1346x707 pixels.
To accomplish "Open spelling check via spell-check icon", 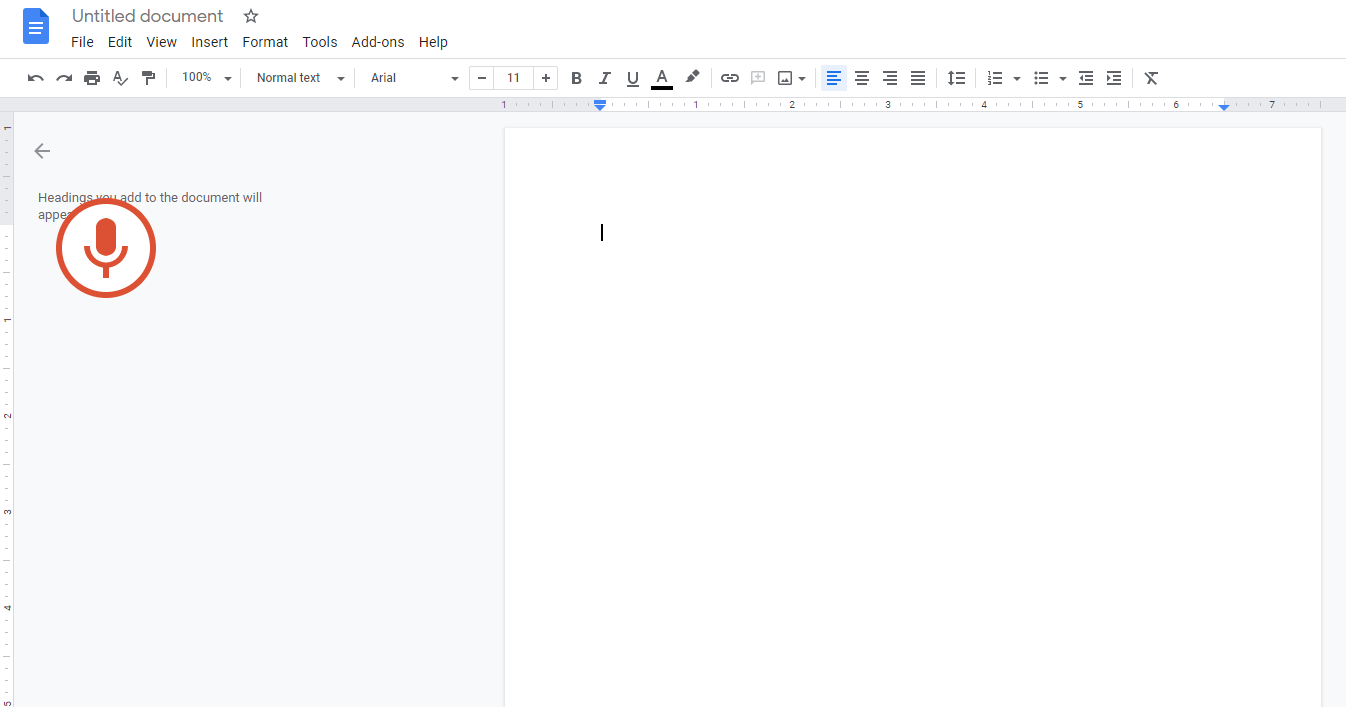I will click(120, 78).
